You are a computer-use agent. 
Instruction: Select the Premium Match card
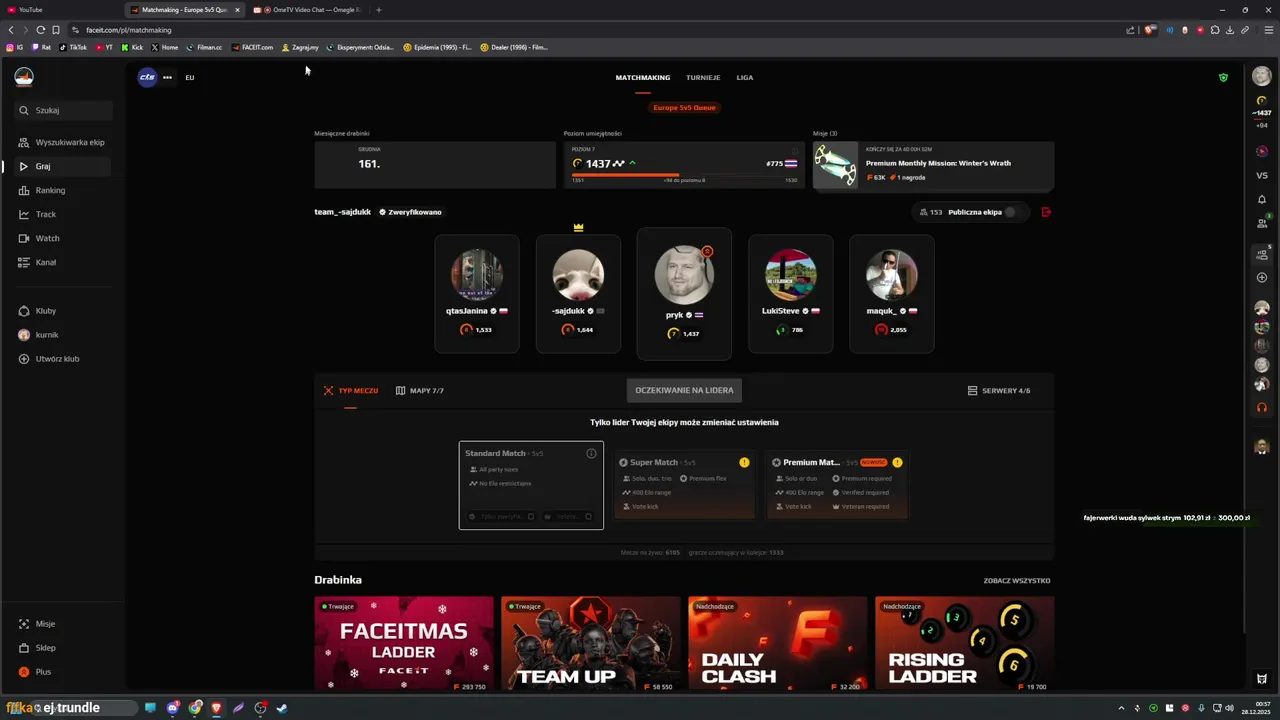click(x=837, y=485)
